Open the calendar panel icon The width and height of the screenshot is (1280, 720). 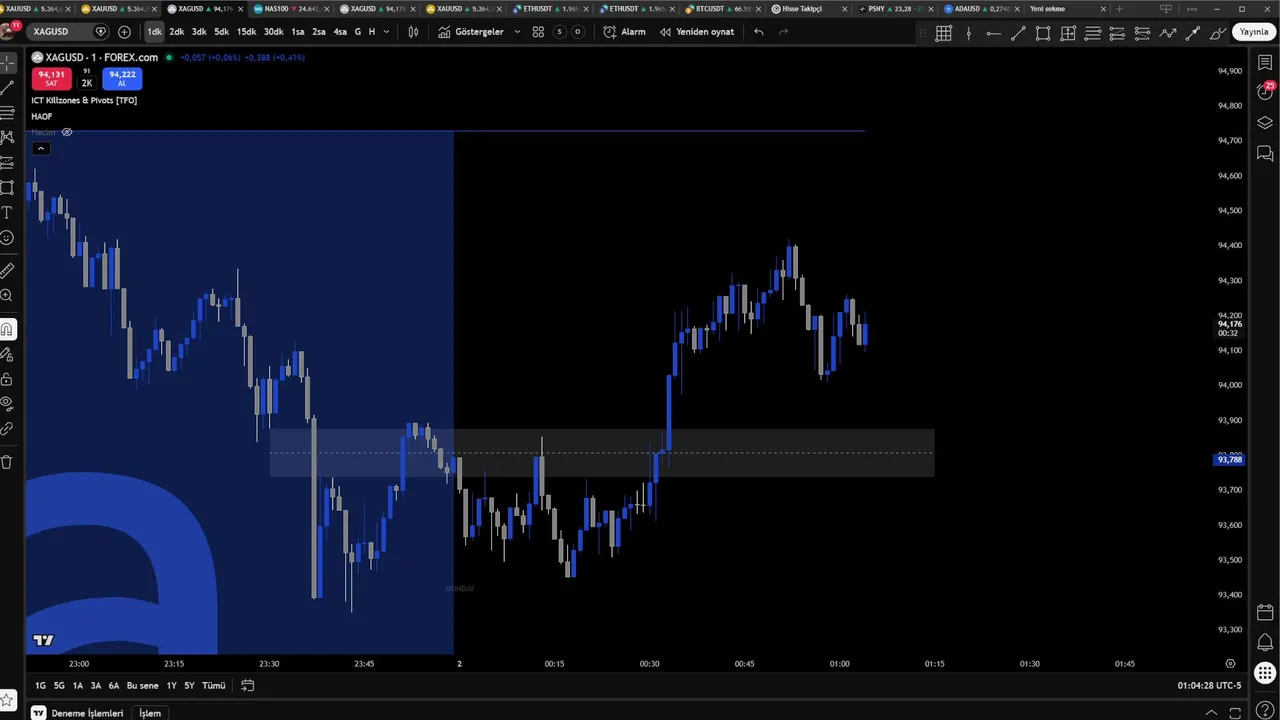[x=1265, y=612]
